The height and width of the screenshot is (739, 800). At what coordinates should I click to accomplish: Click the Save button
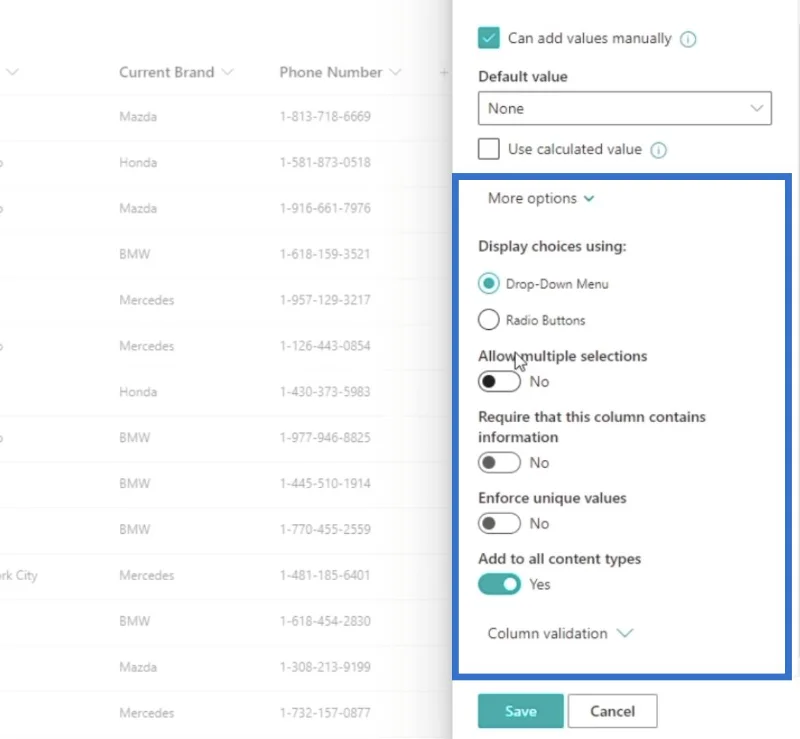coord(520,711)
